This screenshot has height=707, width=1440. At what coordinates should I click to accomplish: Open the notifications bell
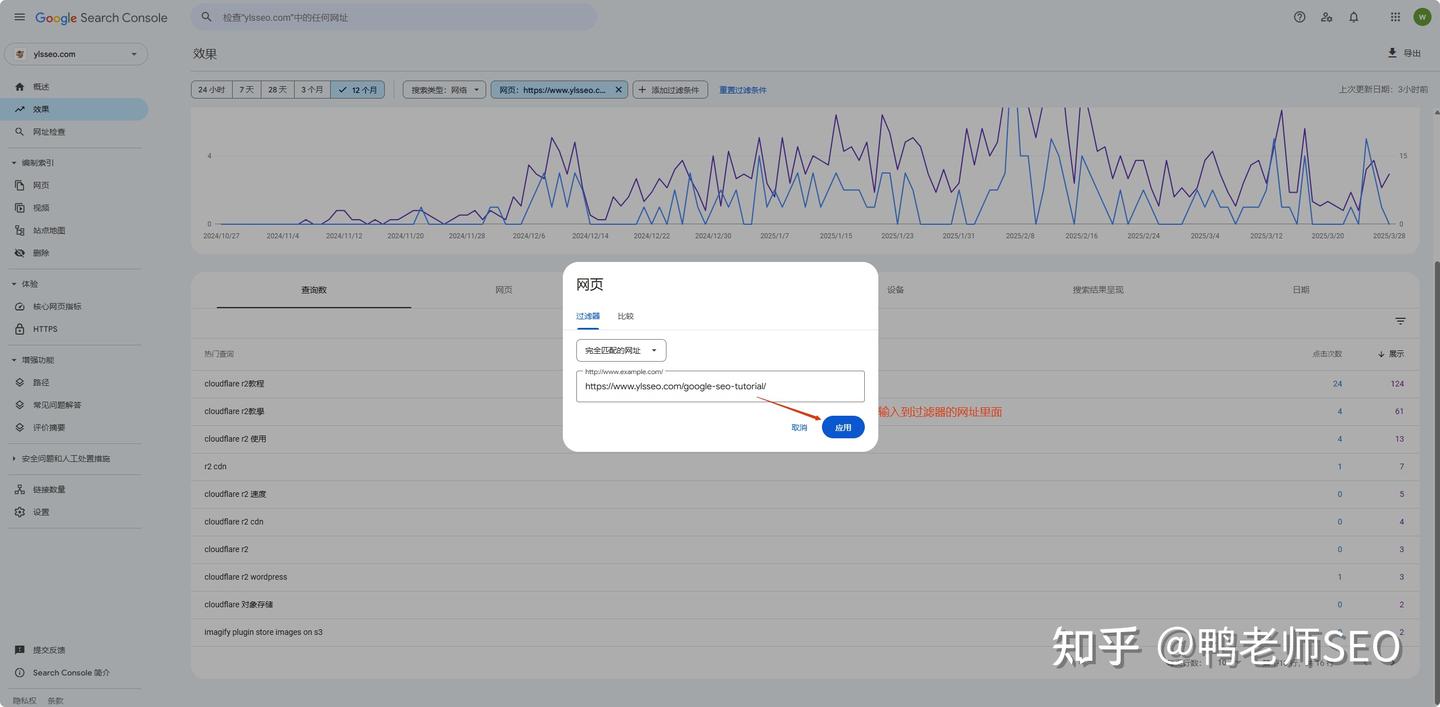point(1353,17)
